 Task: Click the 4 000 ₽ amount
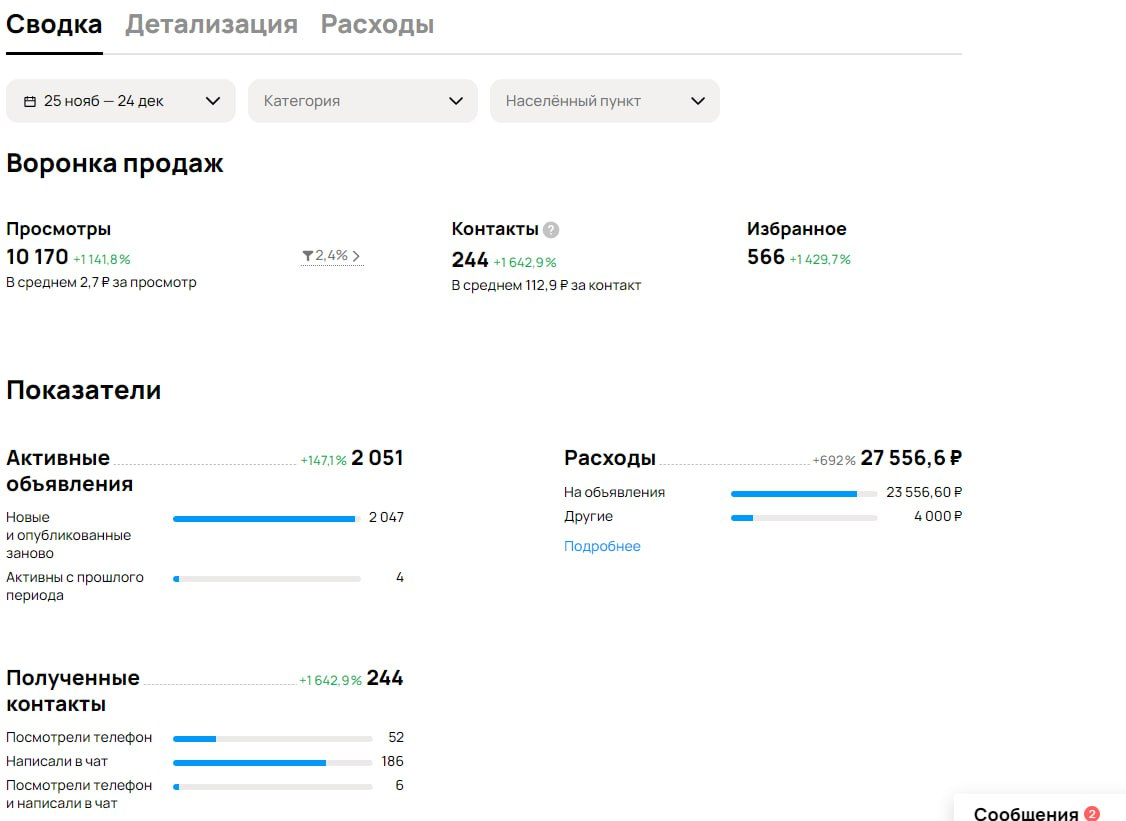[x=938, y=516]
